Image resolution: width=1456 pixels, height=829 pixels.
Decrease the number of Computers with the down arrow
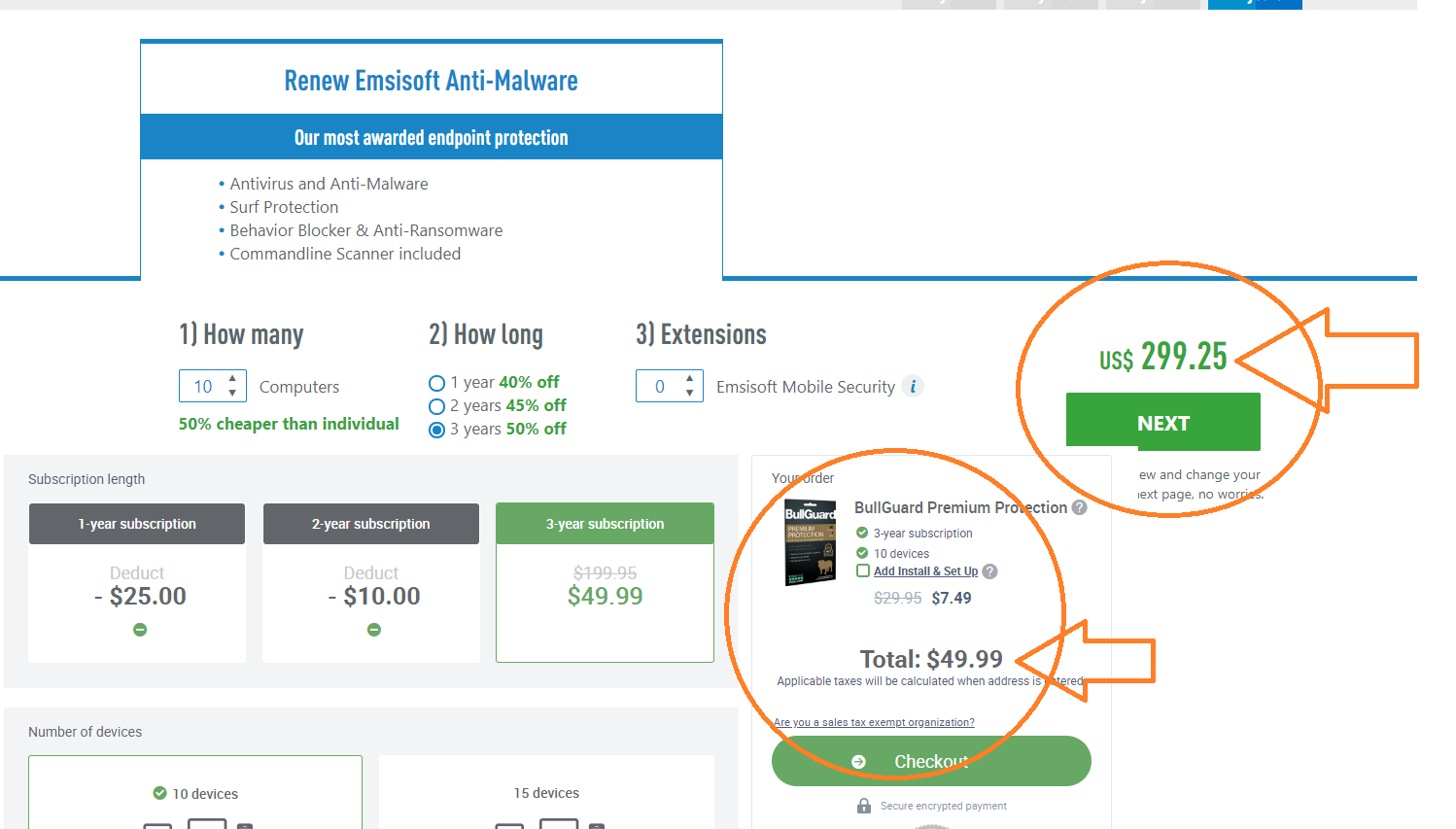point(232,393)
